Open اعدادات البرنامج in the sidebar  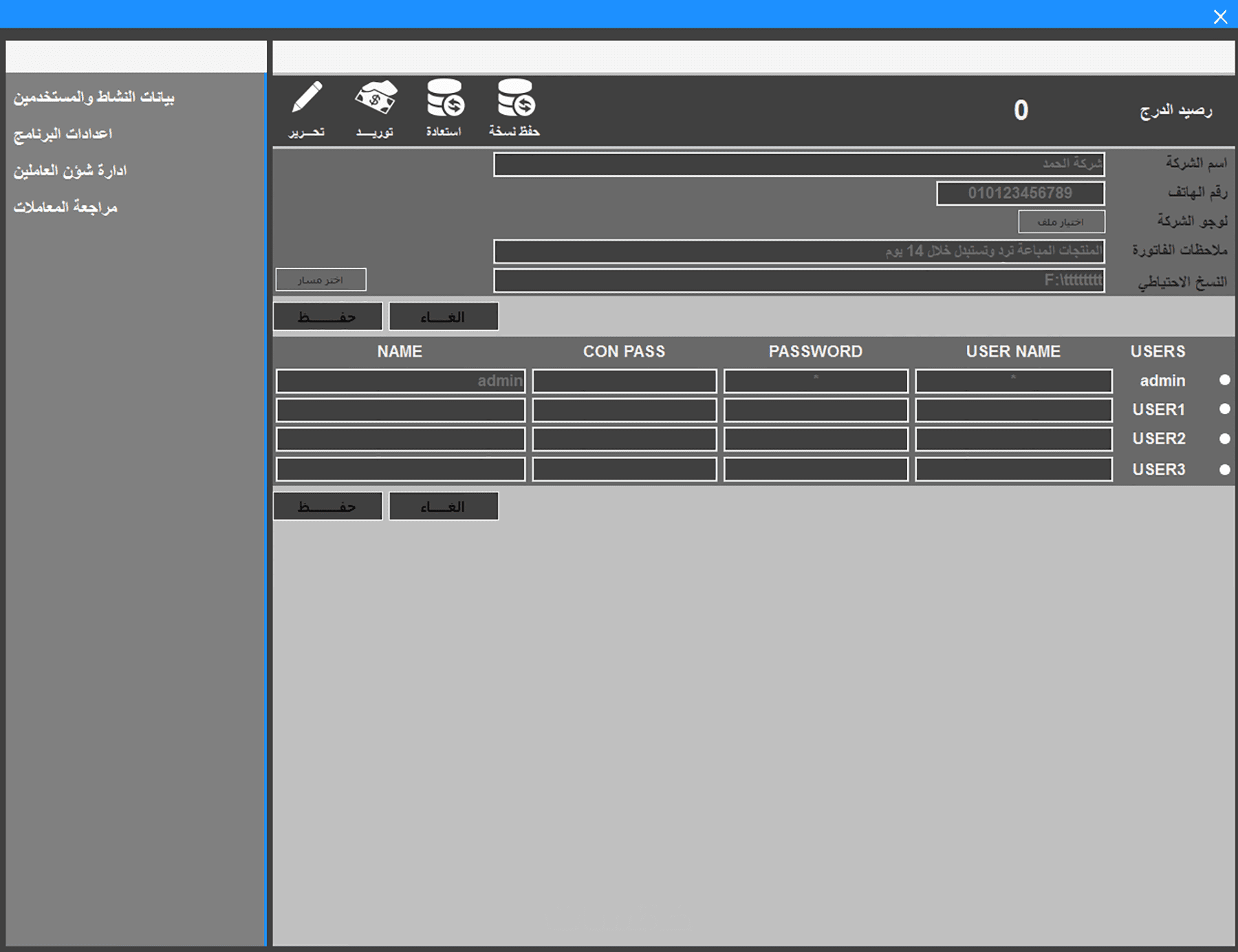(63, 134)
